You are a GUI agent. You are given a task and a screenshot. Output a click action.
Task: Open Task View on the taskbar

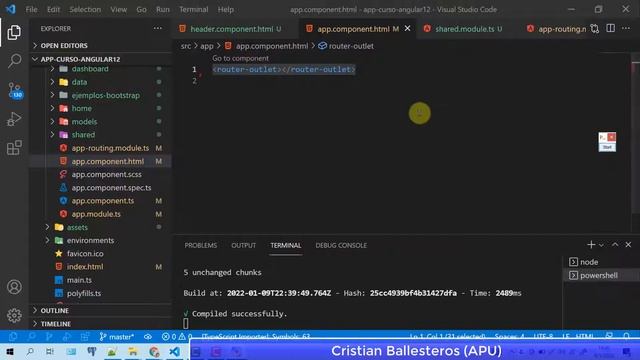click(x=50, y=351)
